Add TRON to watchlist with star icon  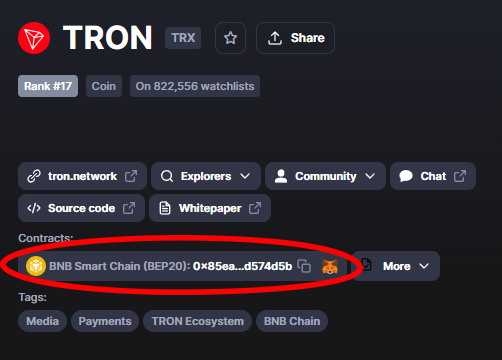coord(230,38)
